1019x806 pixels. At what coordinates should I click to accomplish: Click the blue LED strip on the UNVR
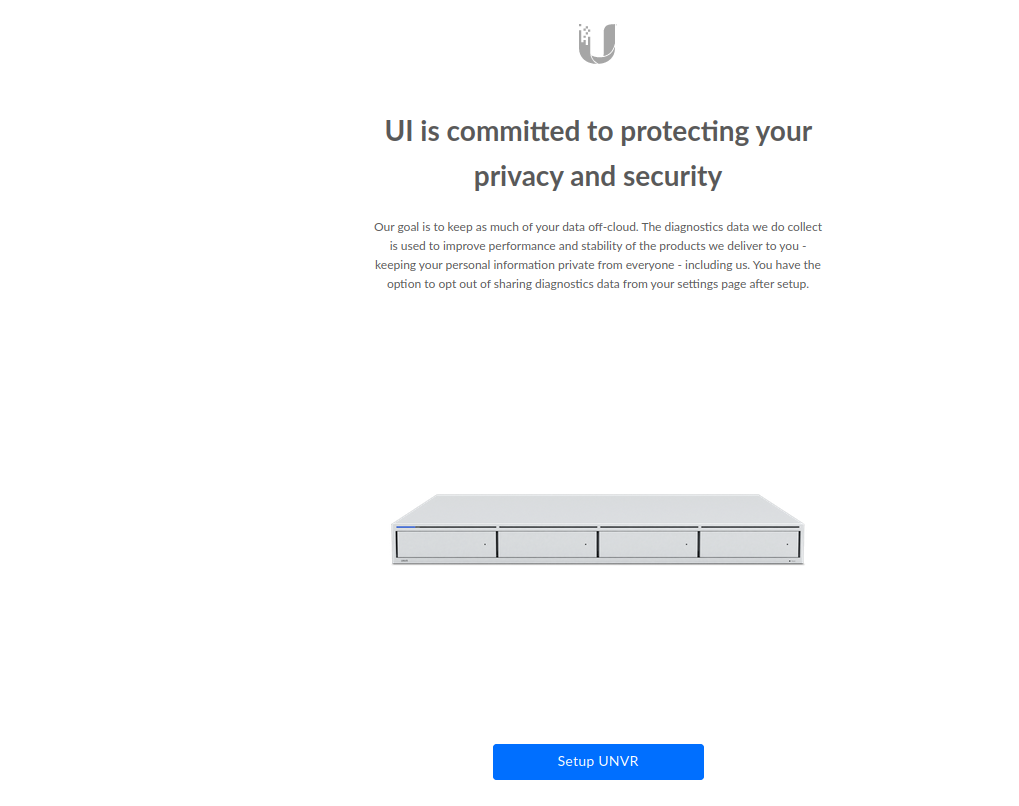click(406, 526)
